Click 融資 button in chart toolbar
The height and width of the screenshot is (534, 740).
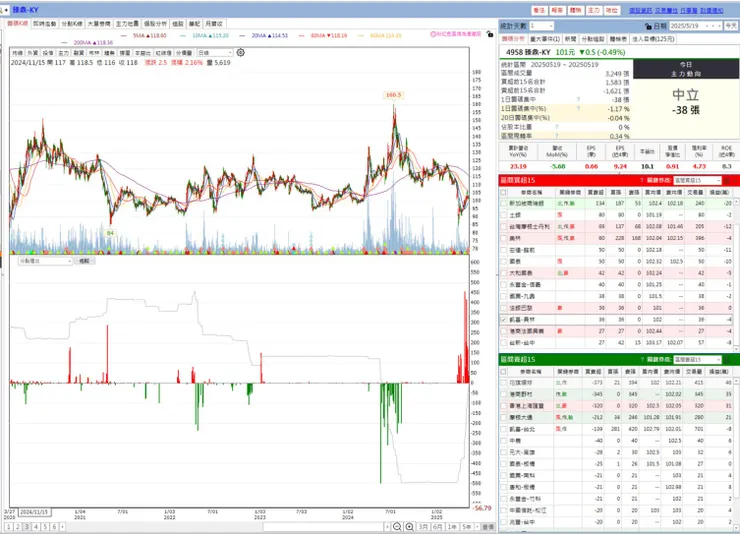tap(79, 53)
